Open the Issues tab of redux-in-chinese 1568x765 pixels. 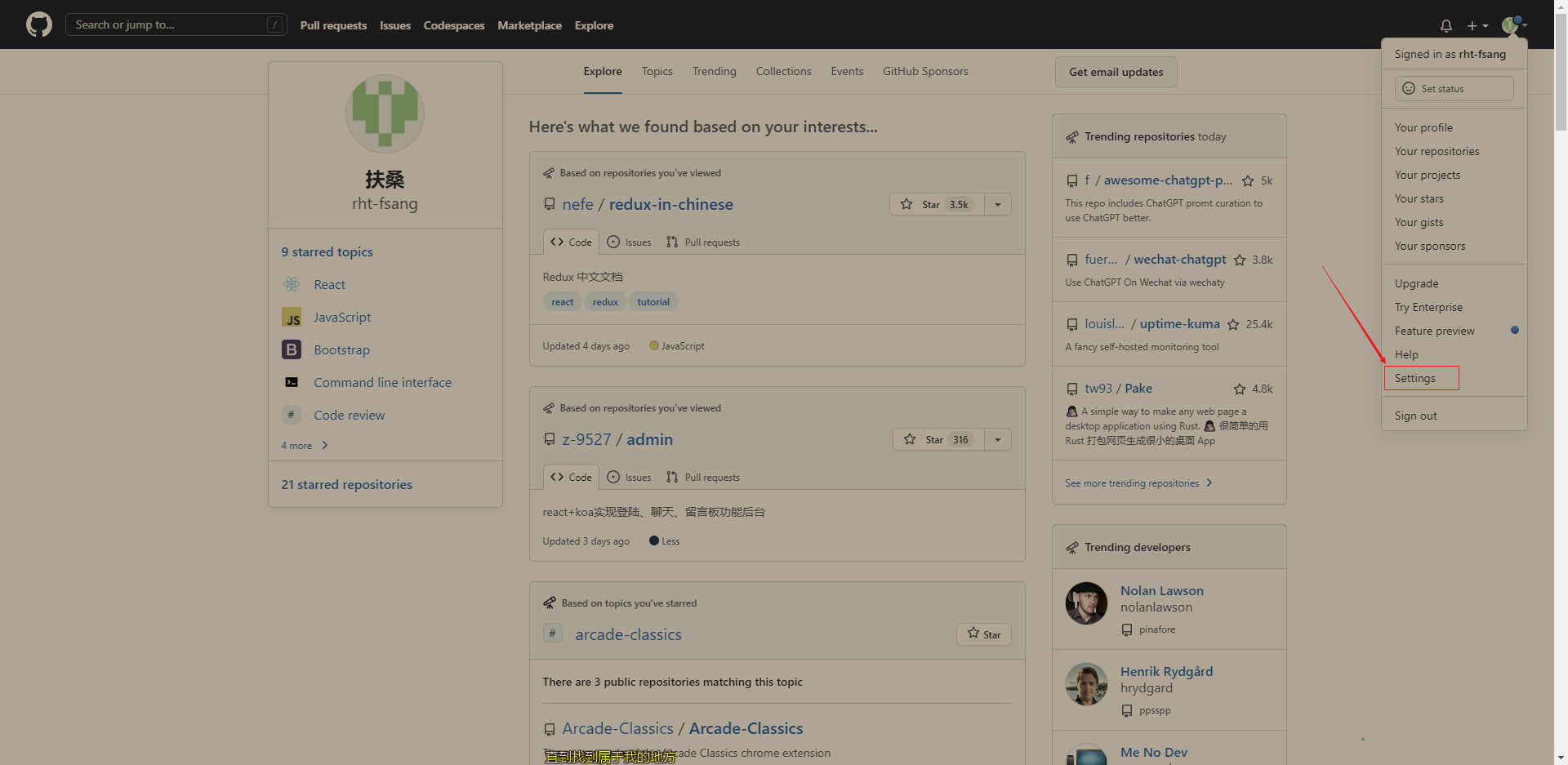(629, 242)
